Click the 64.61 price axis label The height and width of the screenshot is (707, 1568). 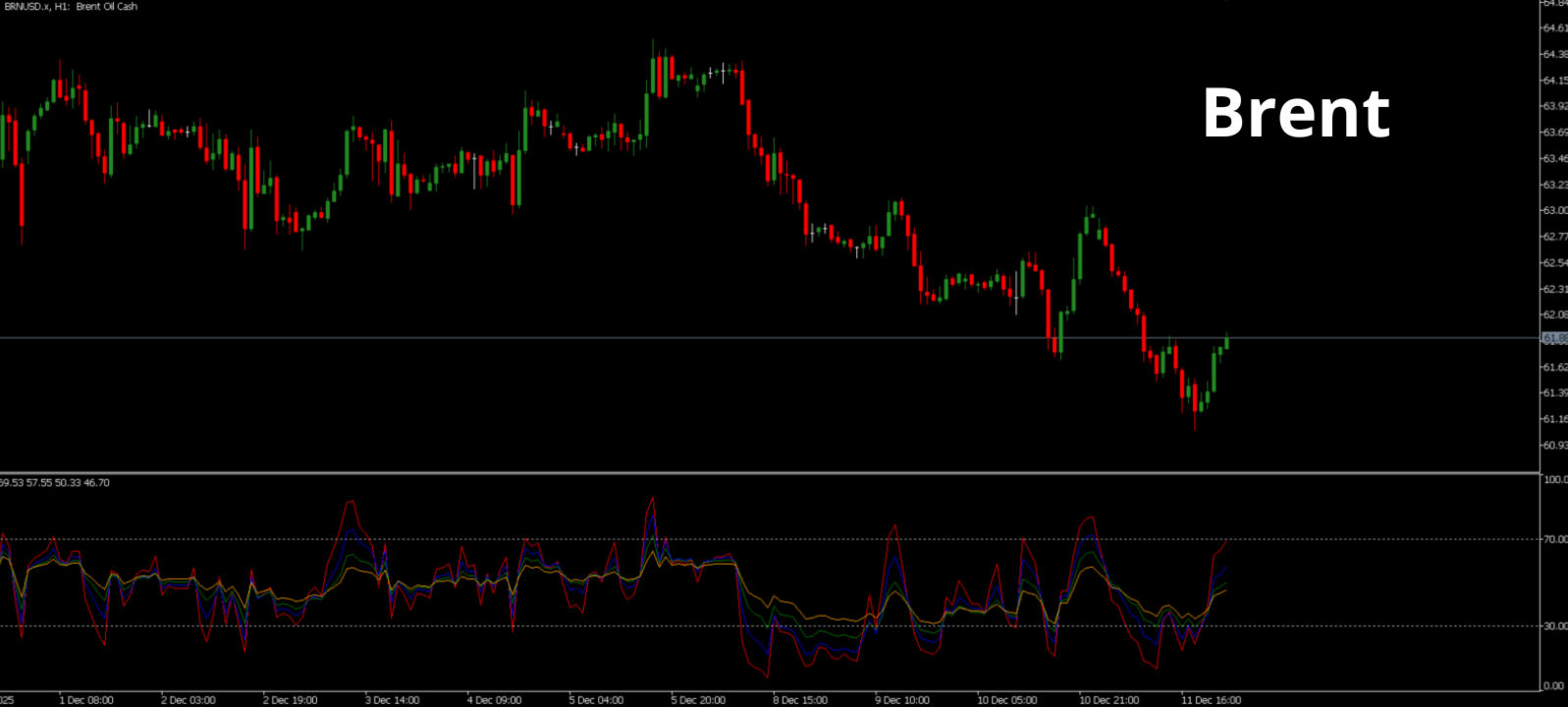point(1555,28)
